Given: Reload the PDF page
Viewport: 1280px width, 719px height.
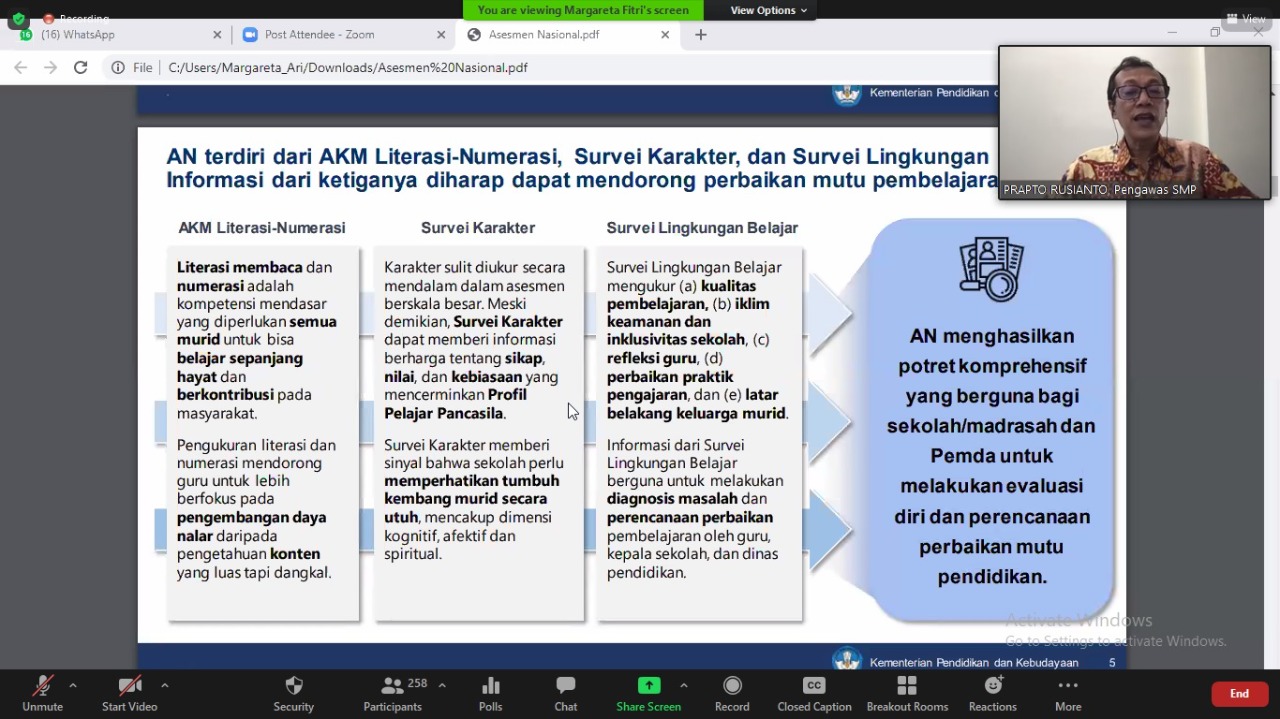Looking at the screenshot, I should coord(81,67).
